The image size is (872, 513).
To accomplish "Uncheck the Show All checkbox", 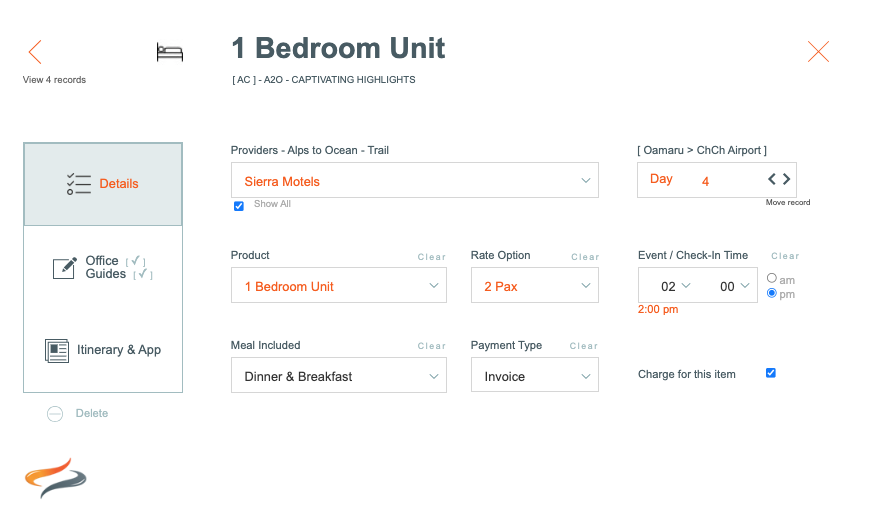I will pos(239,206).
